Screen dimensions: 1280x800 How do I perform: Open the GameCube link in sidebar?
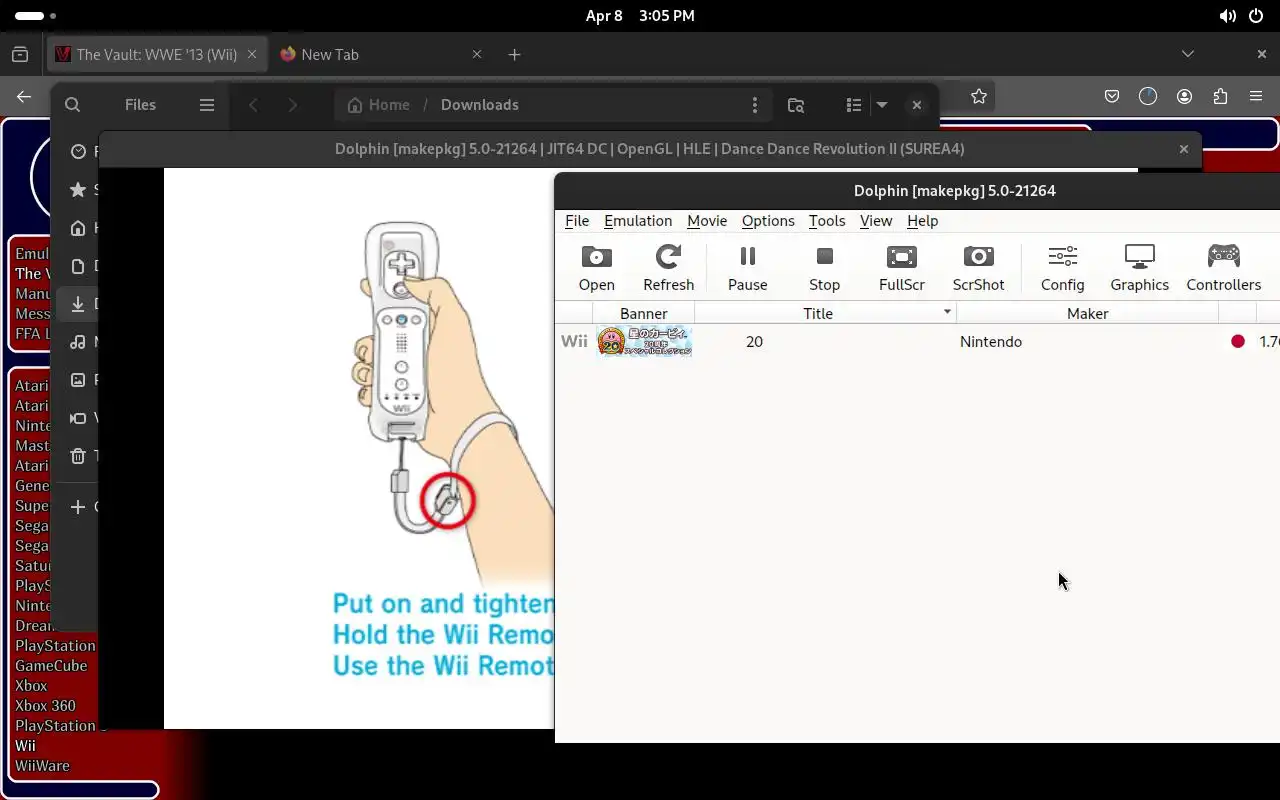point(51,666)
